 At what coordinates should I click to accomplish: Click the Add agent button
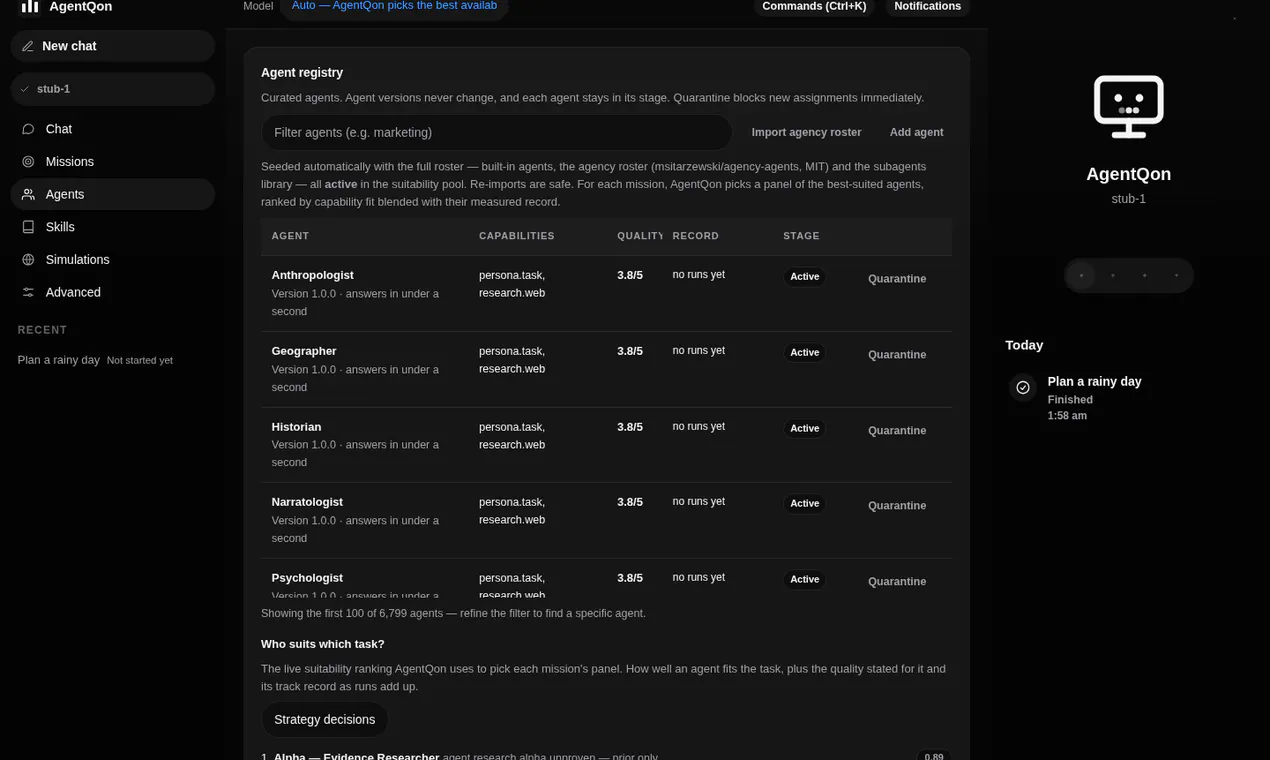916,132
